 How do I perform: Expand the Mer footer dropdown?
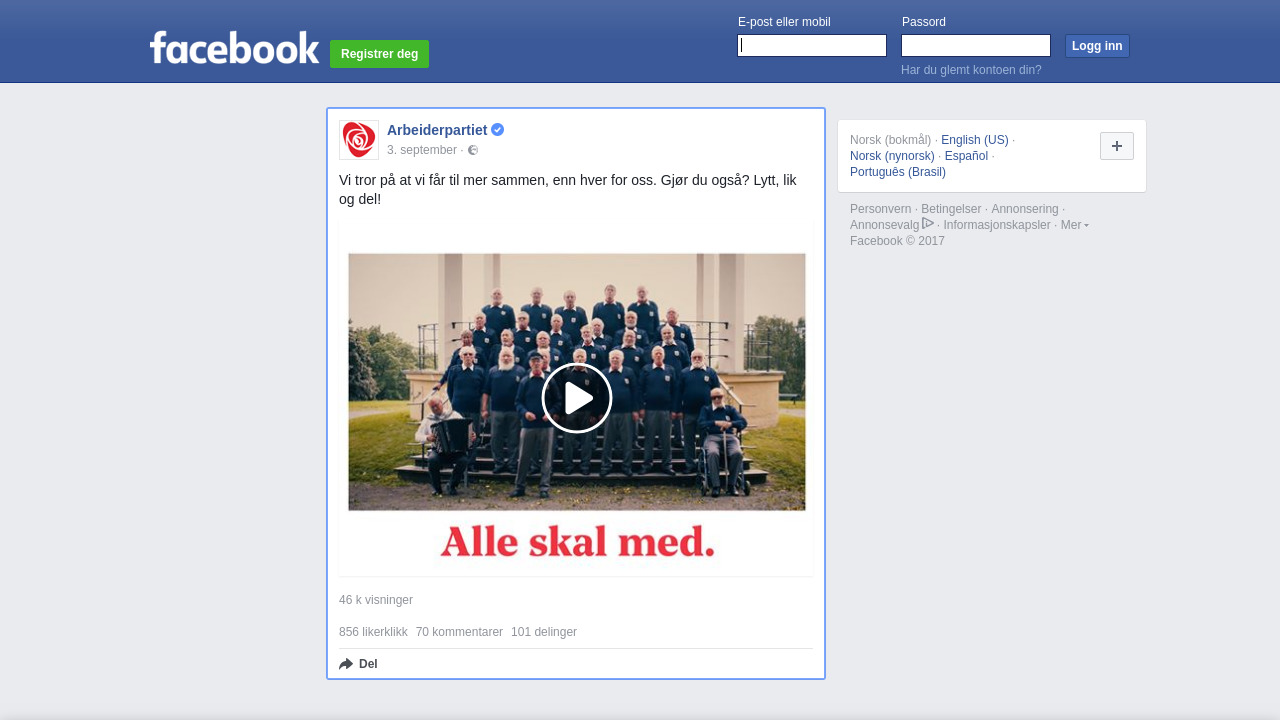(1075, 225)
